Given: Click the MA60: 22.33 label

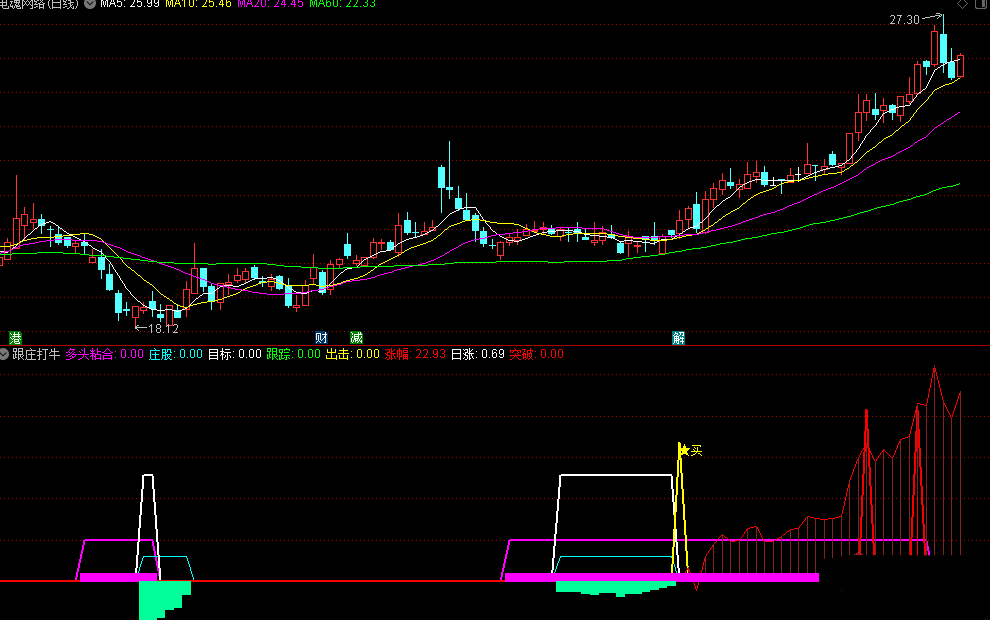Looking at the screenshot, I should (342, 4).
